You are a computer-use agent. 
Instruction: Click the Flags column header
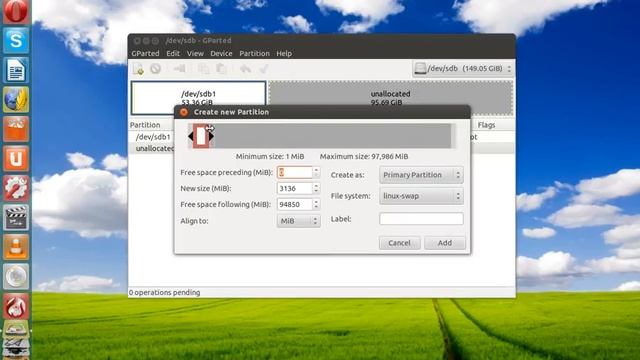coord(487,125)
